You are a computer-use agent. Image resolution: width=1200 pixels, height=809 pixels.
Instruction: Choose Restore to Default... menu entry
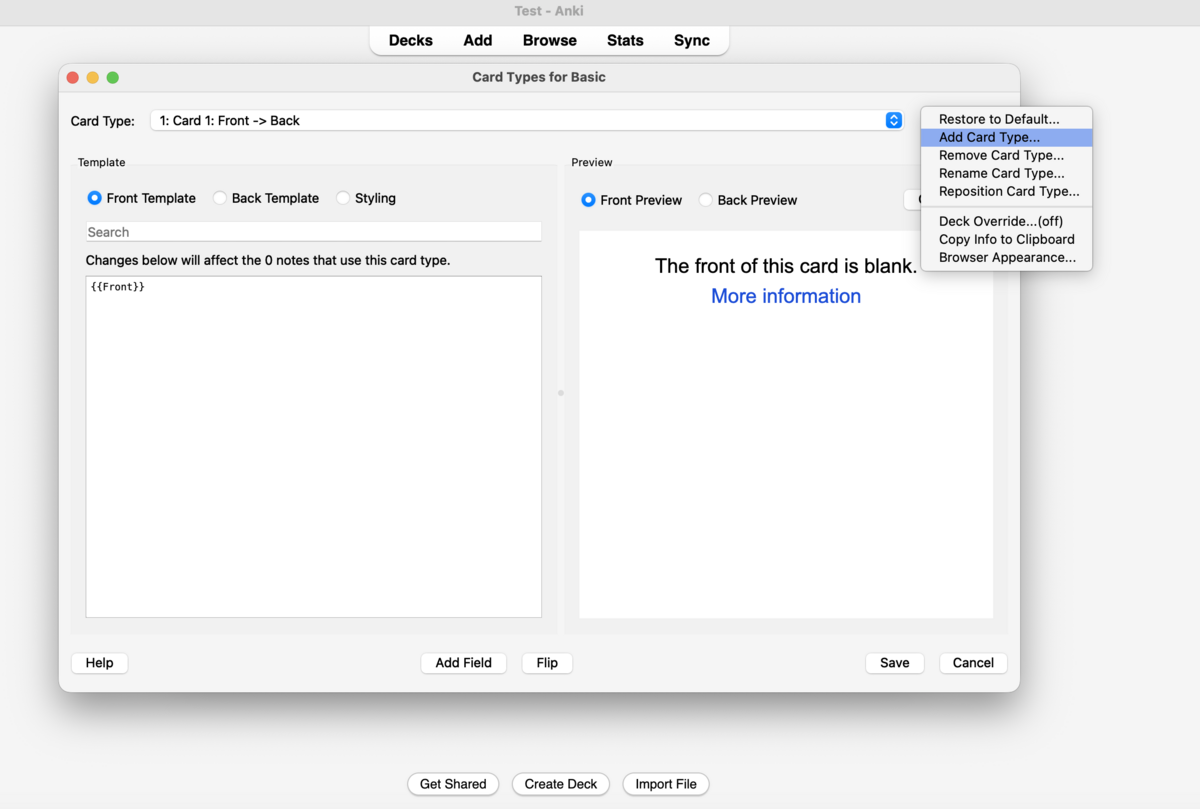[x=1006, y=119]
